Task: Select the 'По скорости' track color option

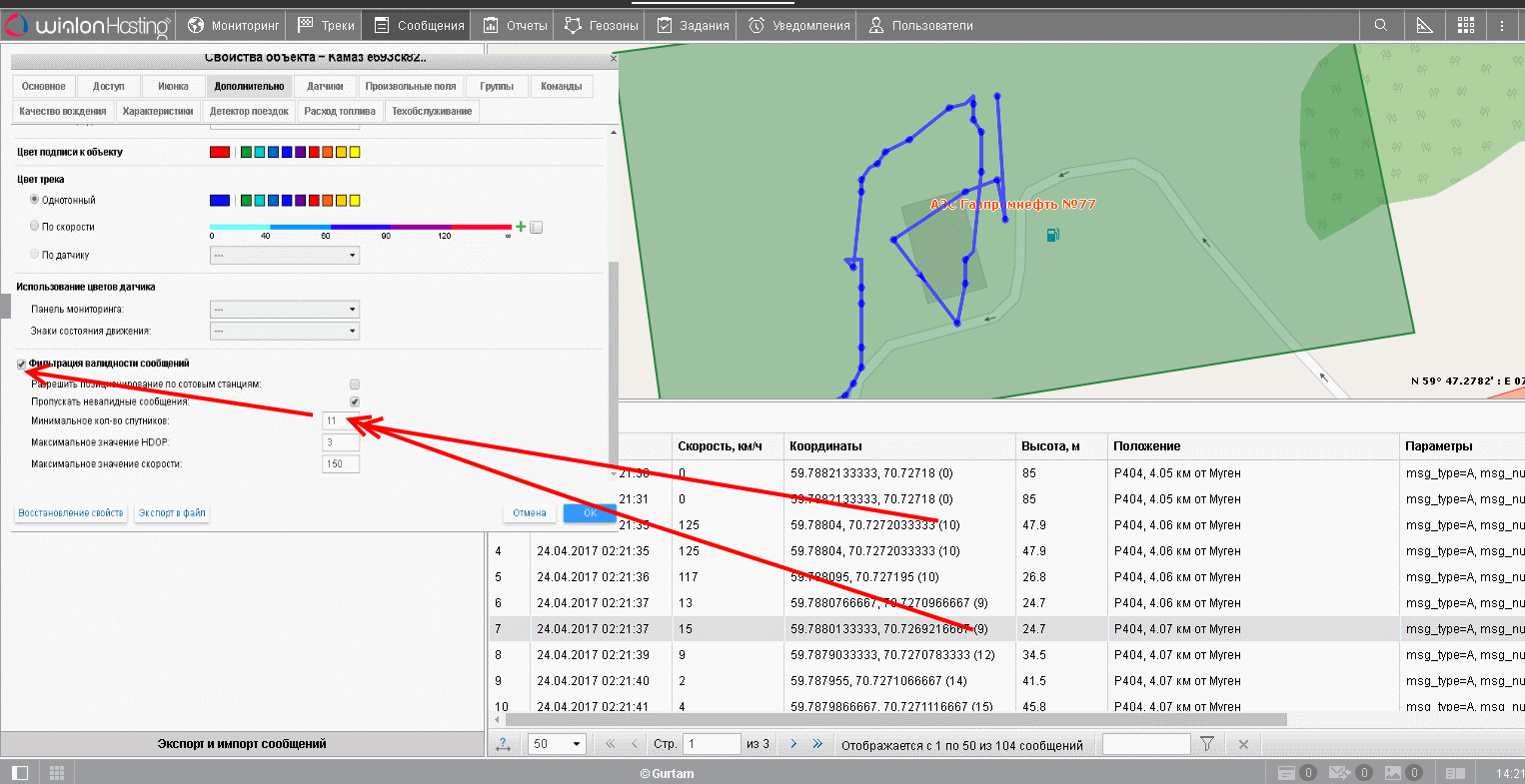Action: point(35,227)
